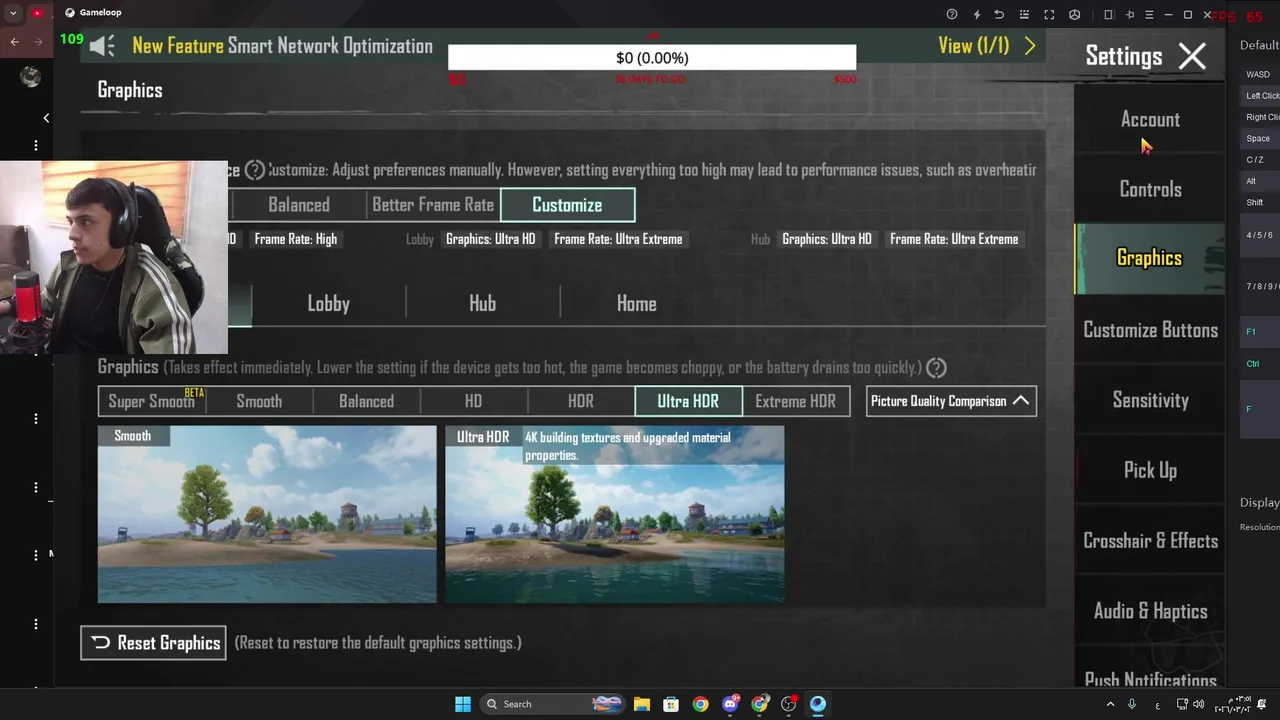The image size is (1280, 720).
Task: Choose the Customize preset mode
Action: [x=567, y=205]
